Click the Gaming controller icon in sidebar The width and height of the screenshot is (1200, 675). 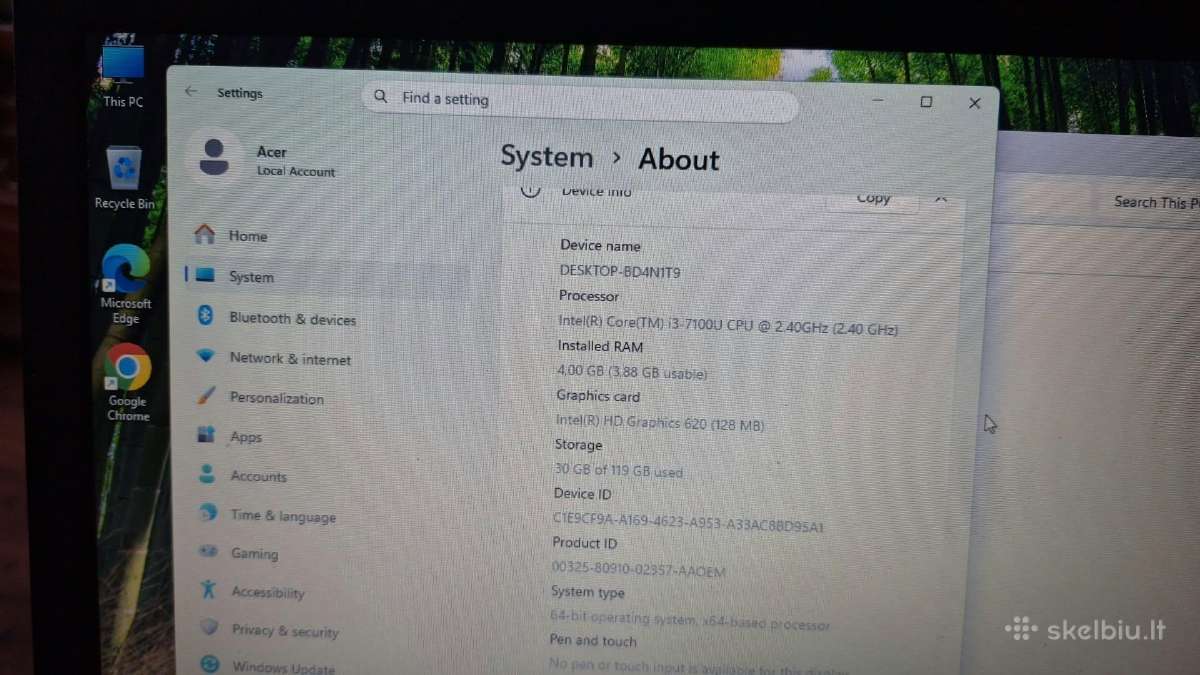coord(208,551)
